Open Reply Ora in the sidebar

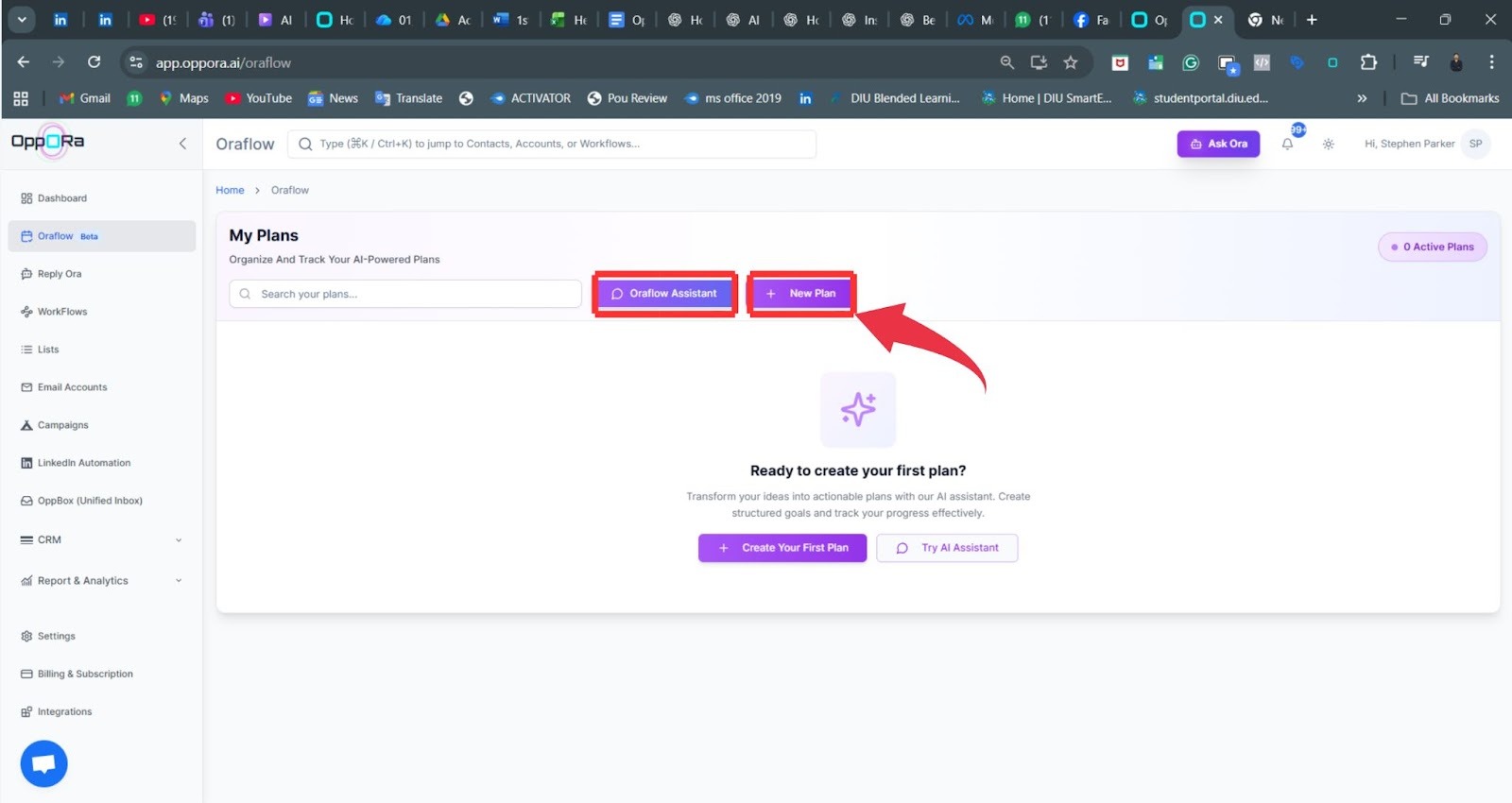pyautogui.click(x=60, y=274)
